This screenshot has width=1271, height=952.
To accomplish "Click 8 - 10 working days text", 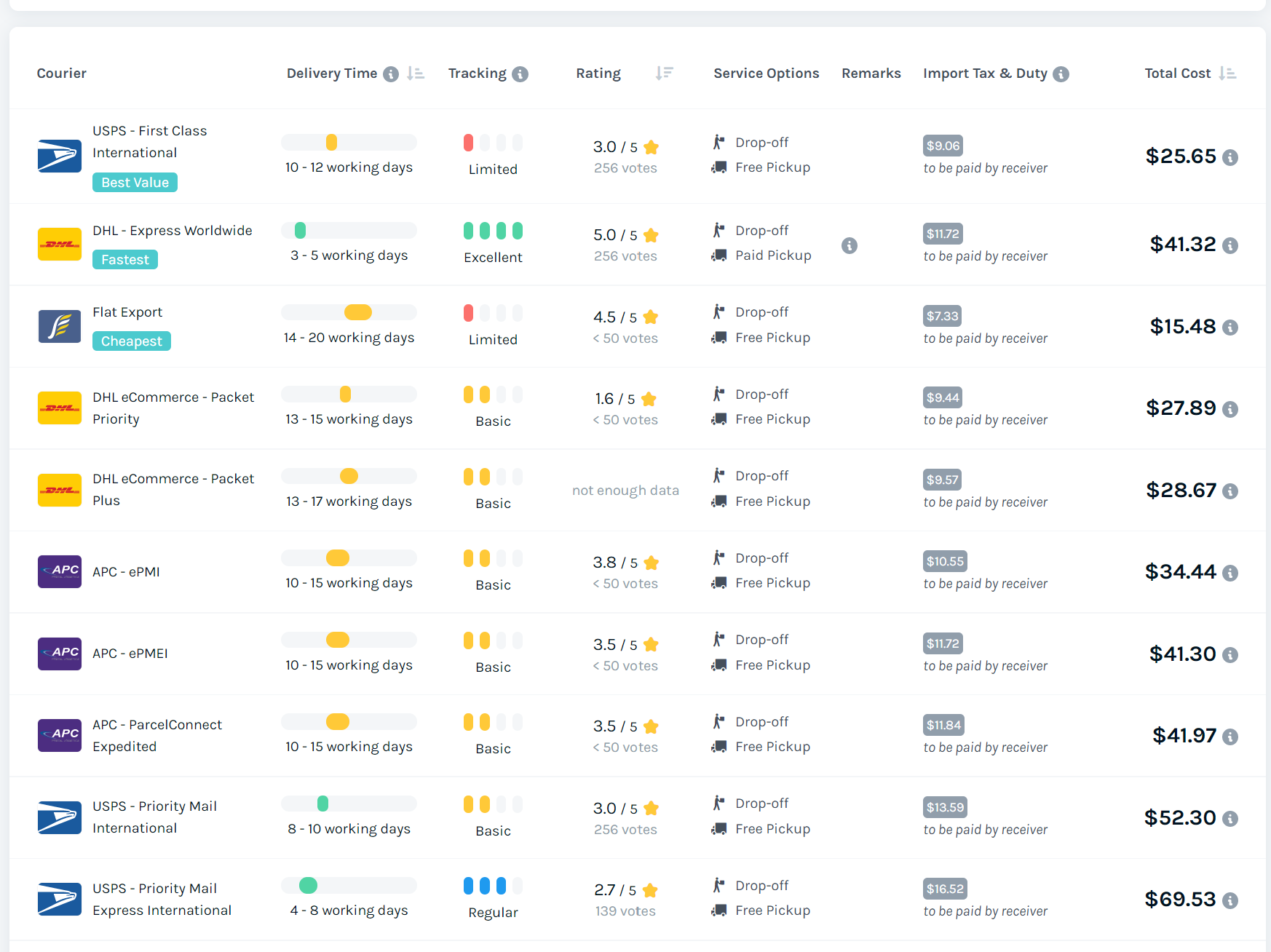I will 349,829.
